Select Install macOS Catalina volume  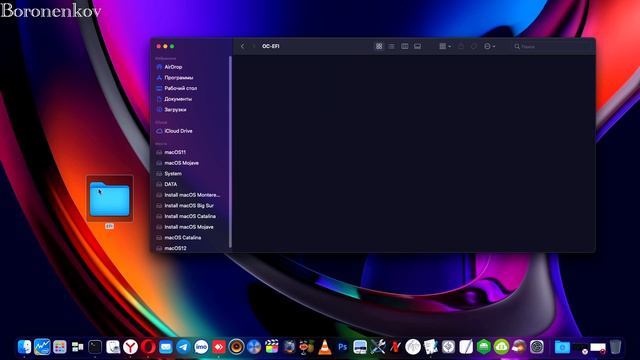[x=190, y=216]
